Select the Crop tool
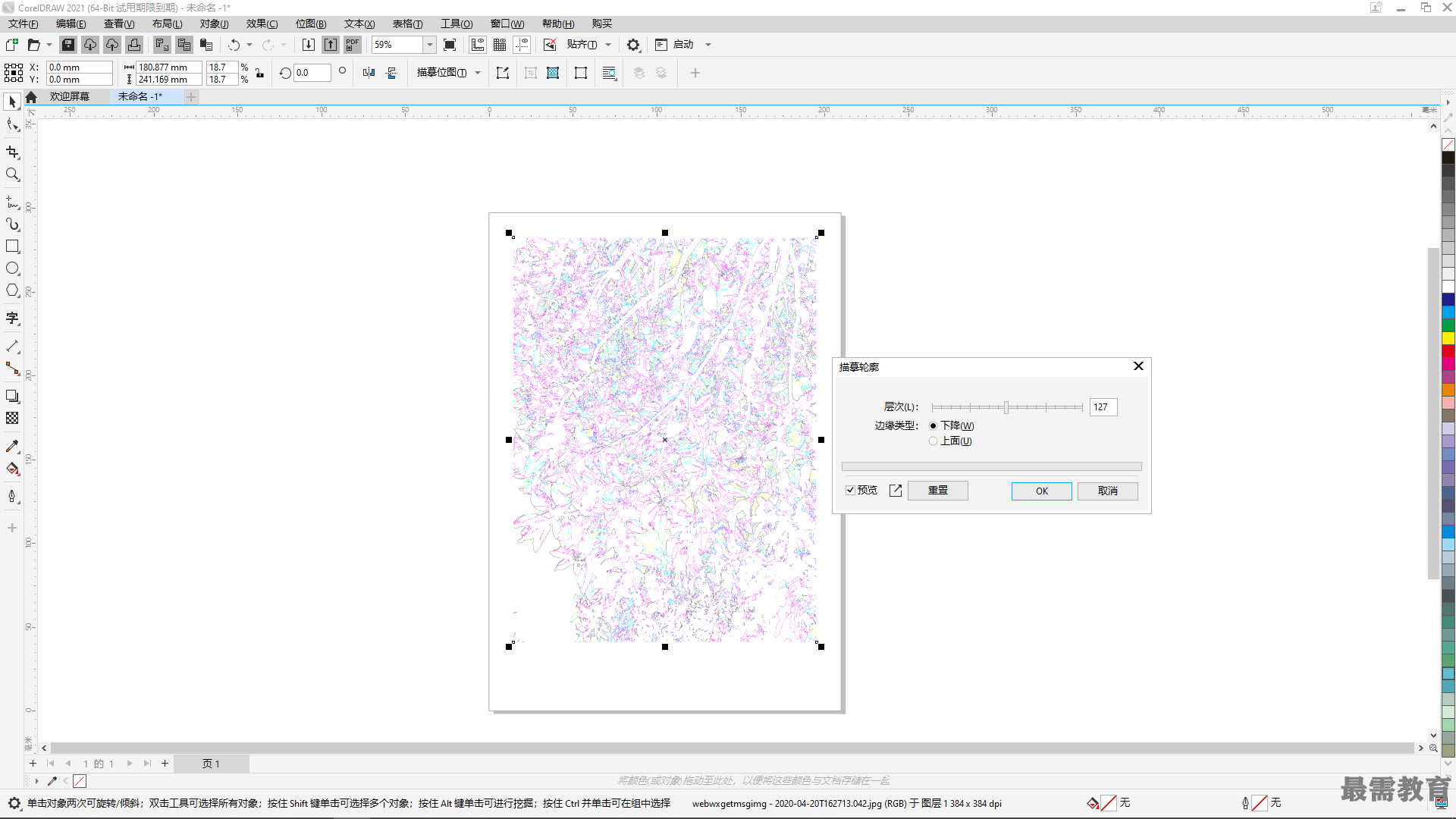1456x819 pixels. (x=12, y=152)
